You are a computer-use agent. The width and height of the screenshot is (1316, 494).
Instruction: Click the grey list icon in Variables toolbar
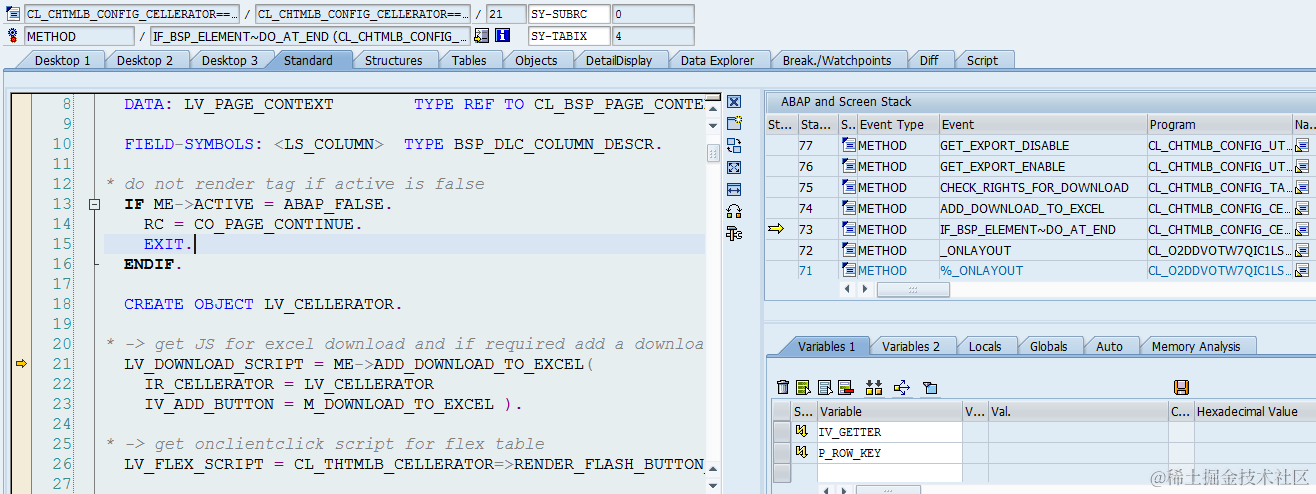pos(825,388)
